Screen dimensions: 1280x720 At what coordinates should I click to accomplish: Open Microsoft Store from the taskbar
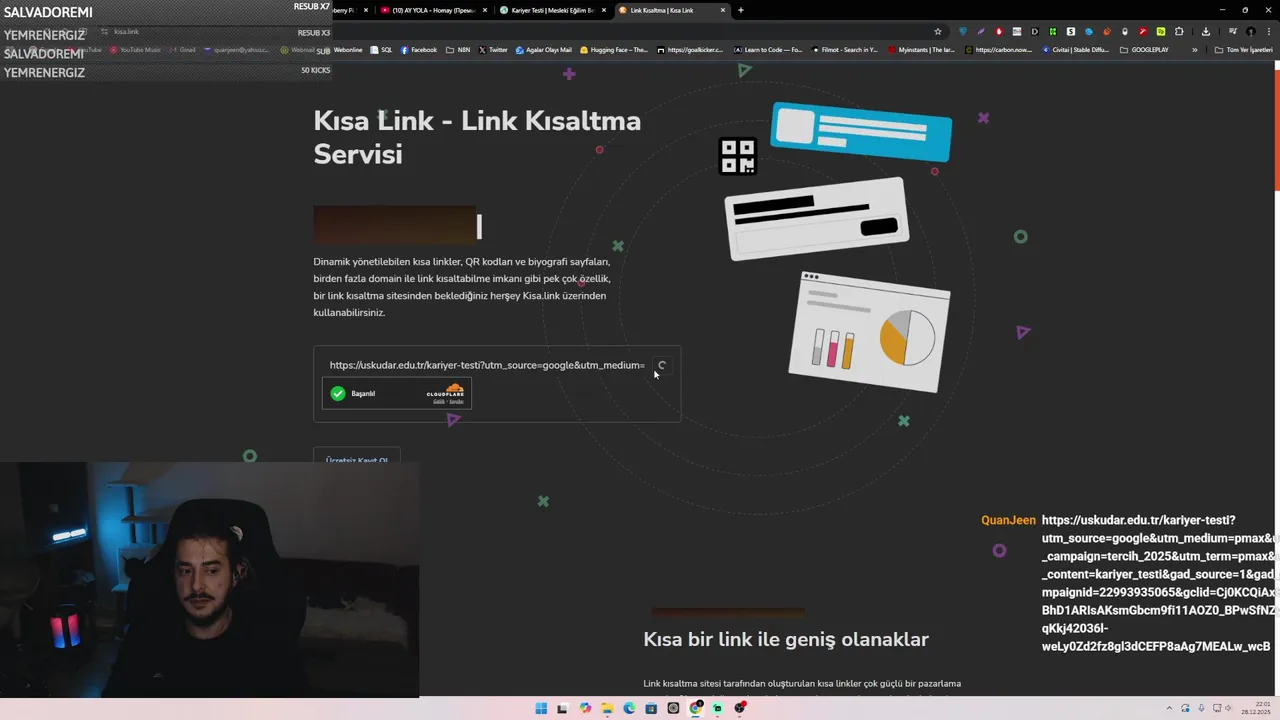[x=651, y=708]
